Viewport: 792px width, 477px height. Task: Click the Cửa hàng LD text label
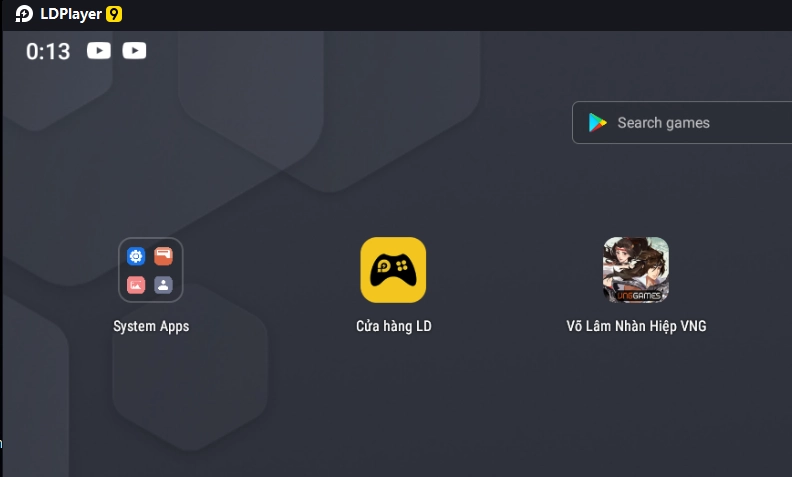393,326
